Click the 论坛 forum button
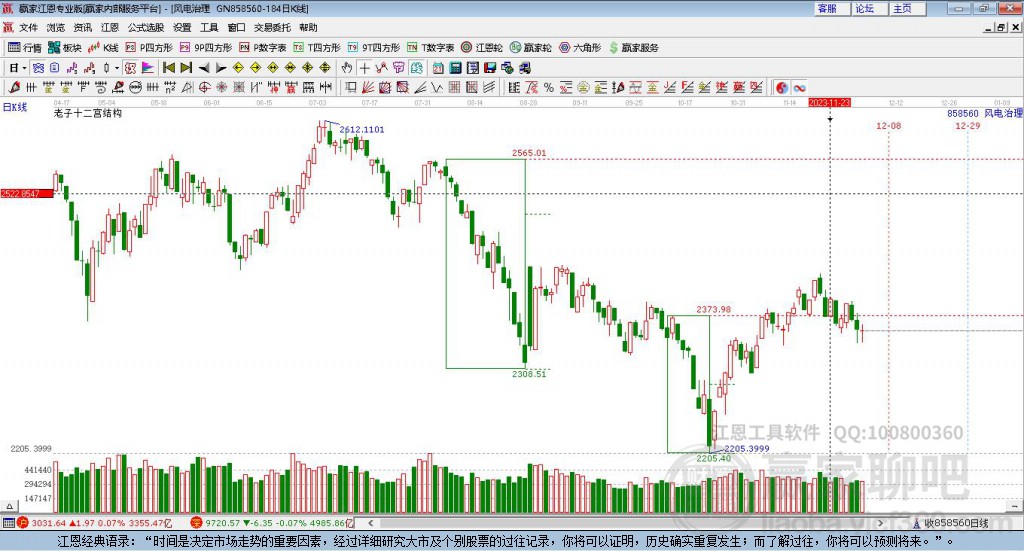The height and width of the screenshot is (551, 1024). point(870,8)
